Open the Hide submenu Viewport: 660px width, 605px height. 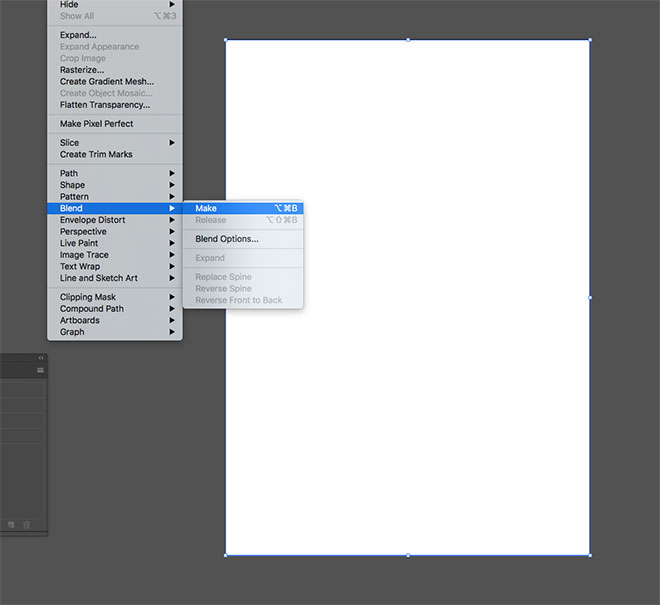pos(115,5)
